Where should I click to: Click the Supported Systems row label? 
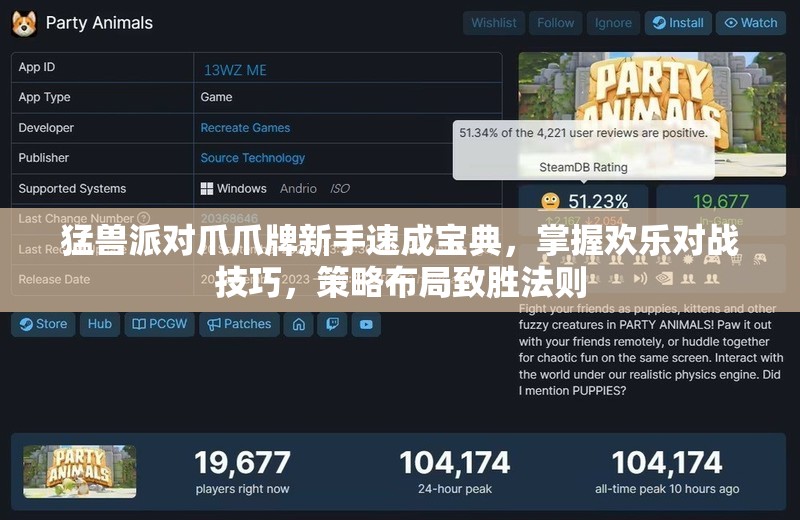point(72,188)
